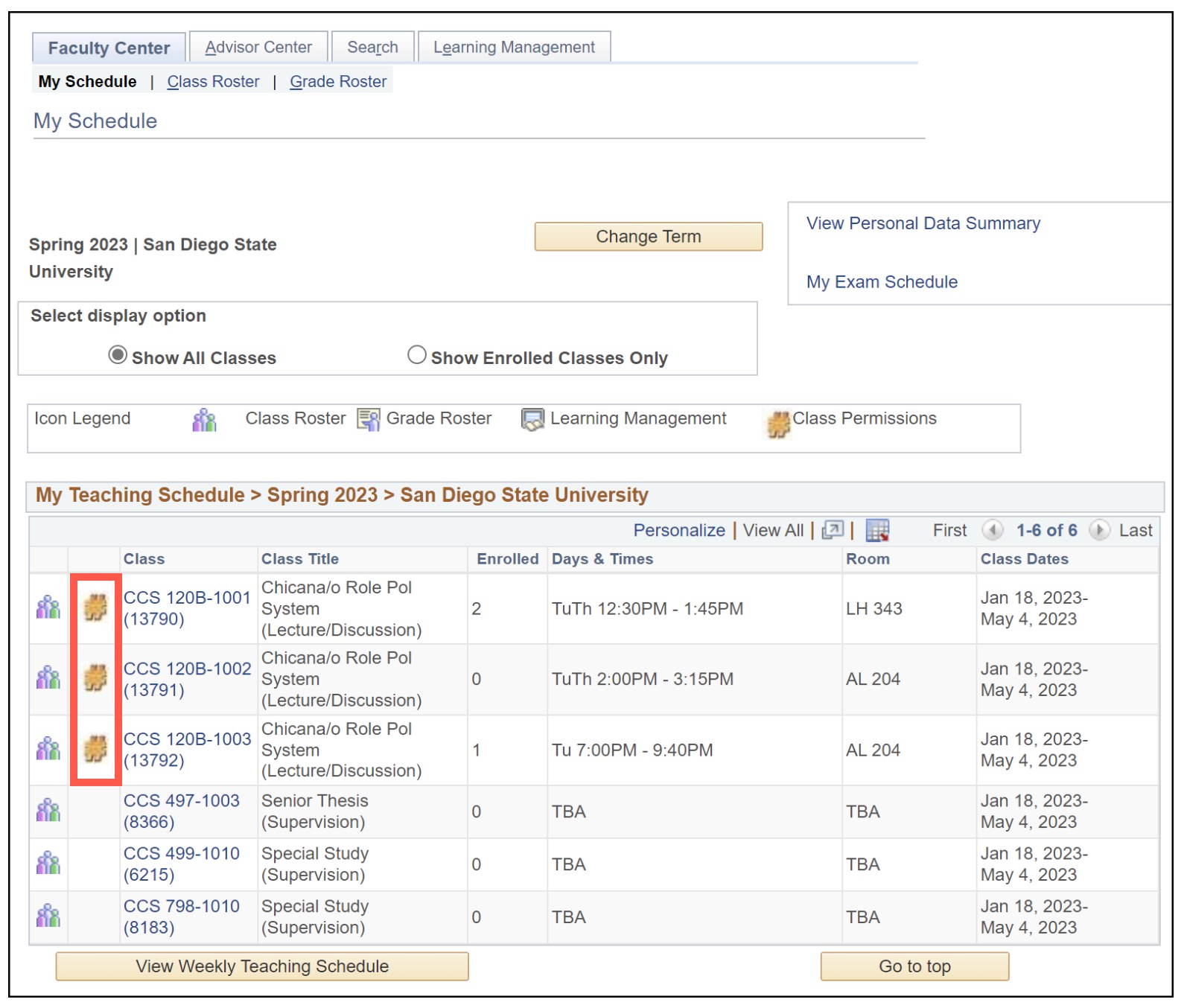Open CCS 798-1010 (8183) class link
The image size is (1187, 1008).
point(182,917)
